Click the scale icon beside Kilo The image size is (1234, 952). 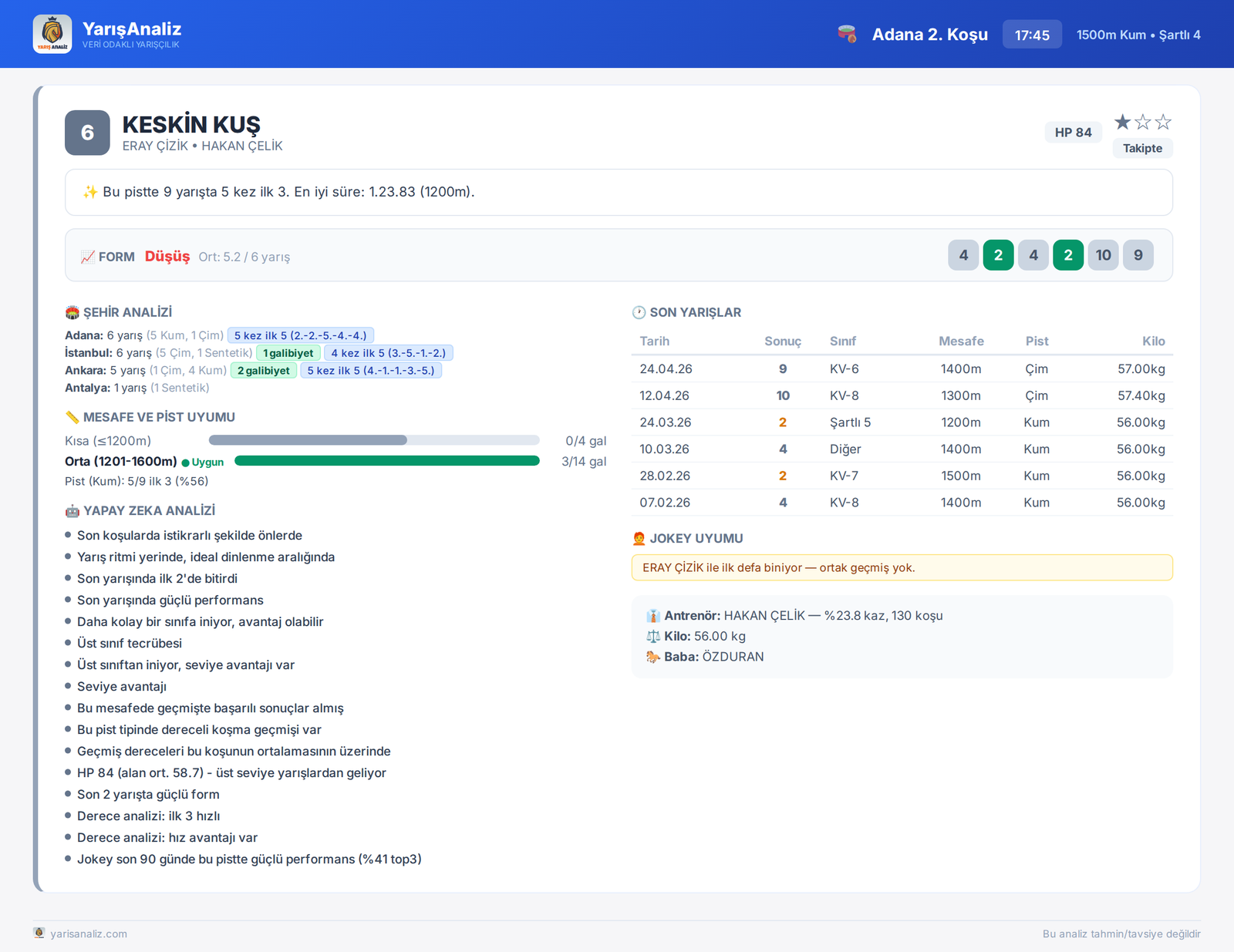click(653, 636)
